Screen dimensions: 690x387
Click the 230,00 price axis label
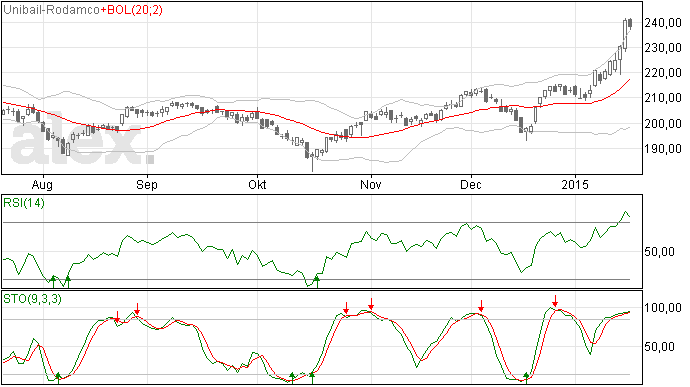(x=663, y=48)
